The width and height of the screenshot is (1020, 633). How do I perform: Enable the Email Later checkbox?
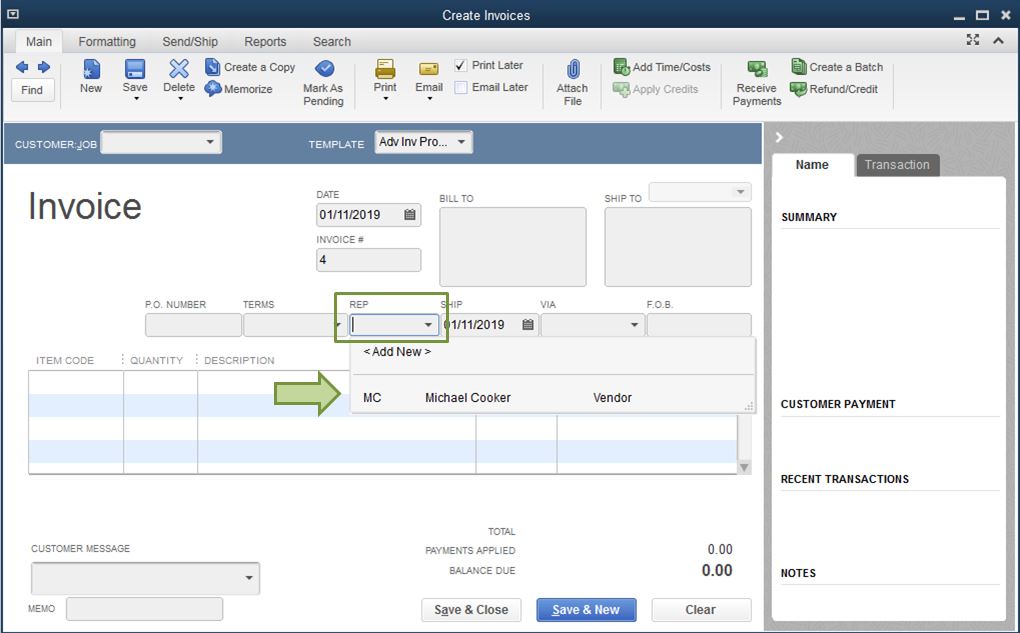point(463,87)
